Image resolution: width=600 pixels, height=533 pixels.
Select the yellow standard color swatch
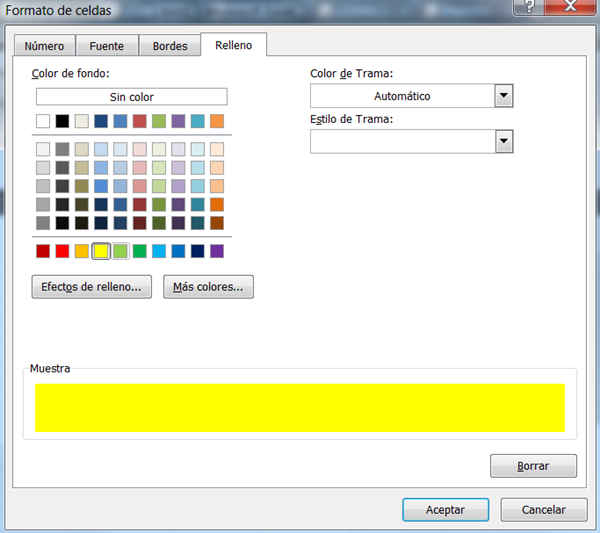click(x=101, y=251)
